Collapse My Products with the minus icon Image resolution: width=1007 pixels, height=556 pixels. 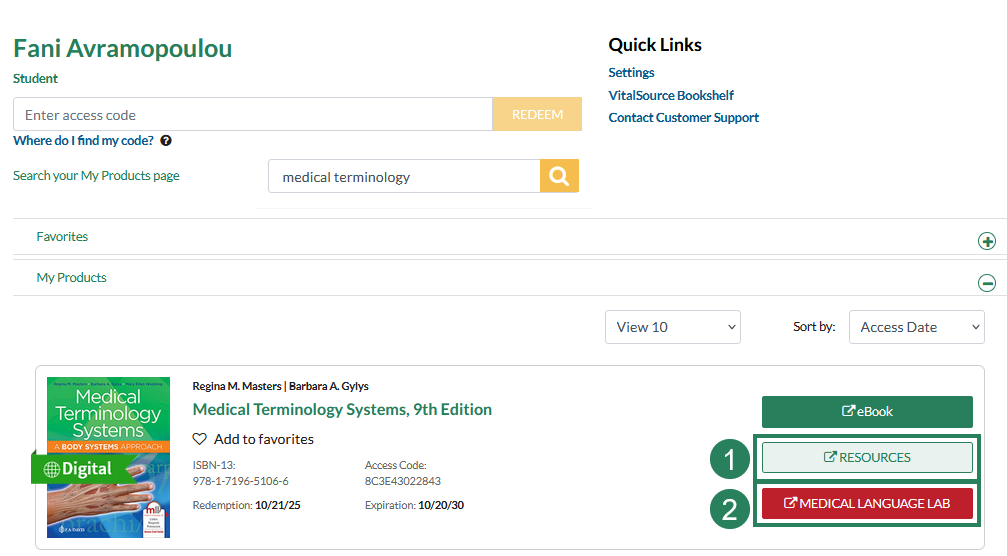(986, 282)
